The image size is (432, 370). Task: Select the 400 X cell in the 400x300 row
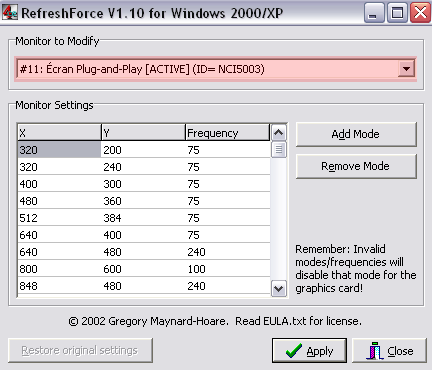coord(59,184)
